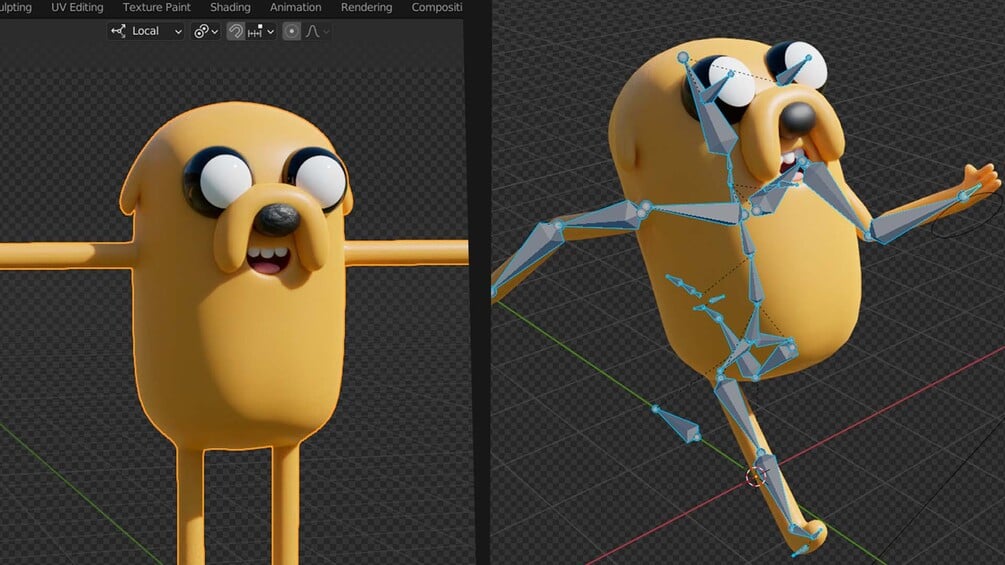Open the Sculpting workspace tab
The image size is (1005, 565).
tap(16, 8)
